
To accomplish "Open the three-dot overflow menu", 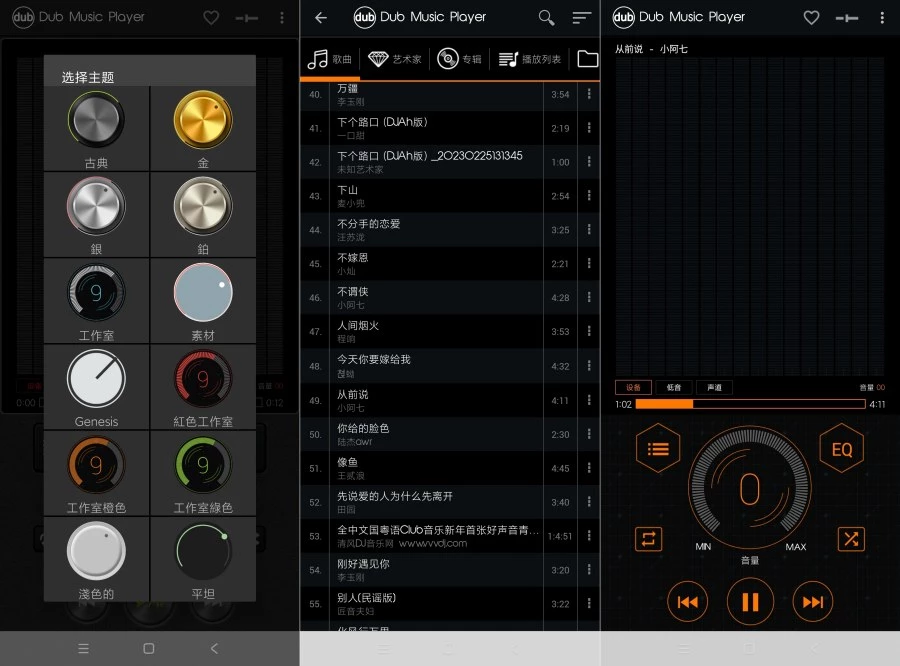I will (x=884, y=17).
